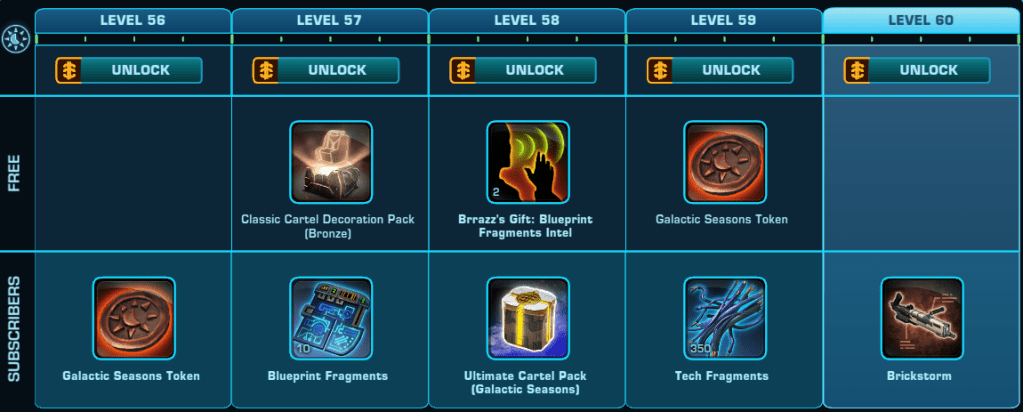Click the progress bar under Level 57
This screenshot has height=412, width=1023.
coord(330,39)
